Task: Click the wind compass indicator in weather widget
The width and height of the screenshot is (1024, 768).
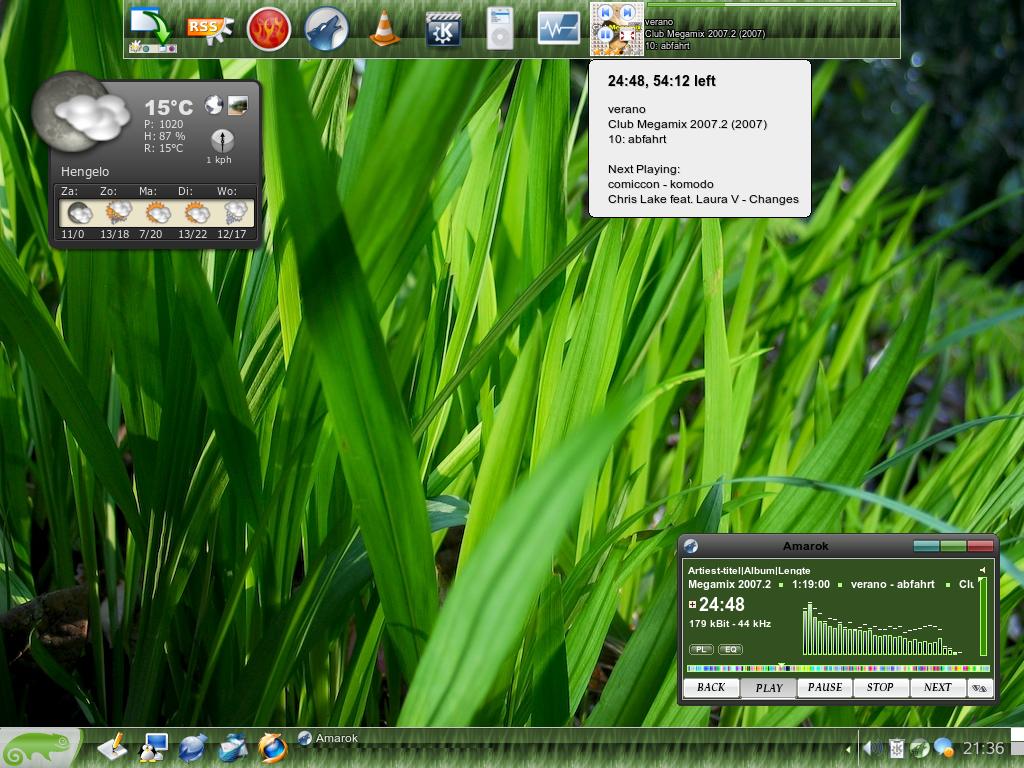Action: tap(222, 140)
